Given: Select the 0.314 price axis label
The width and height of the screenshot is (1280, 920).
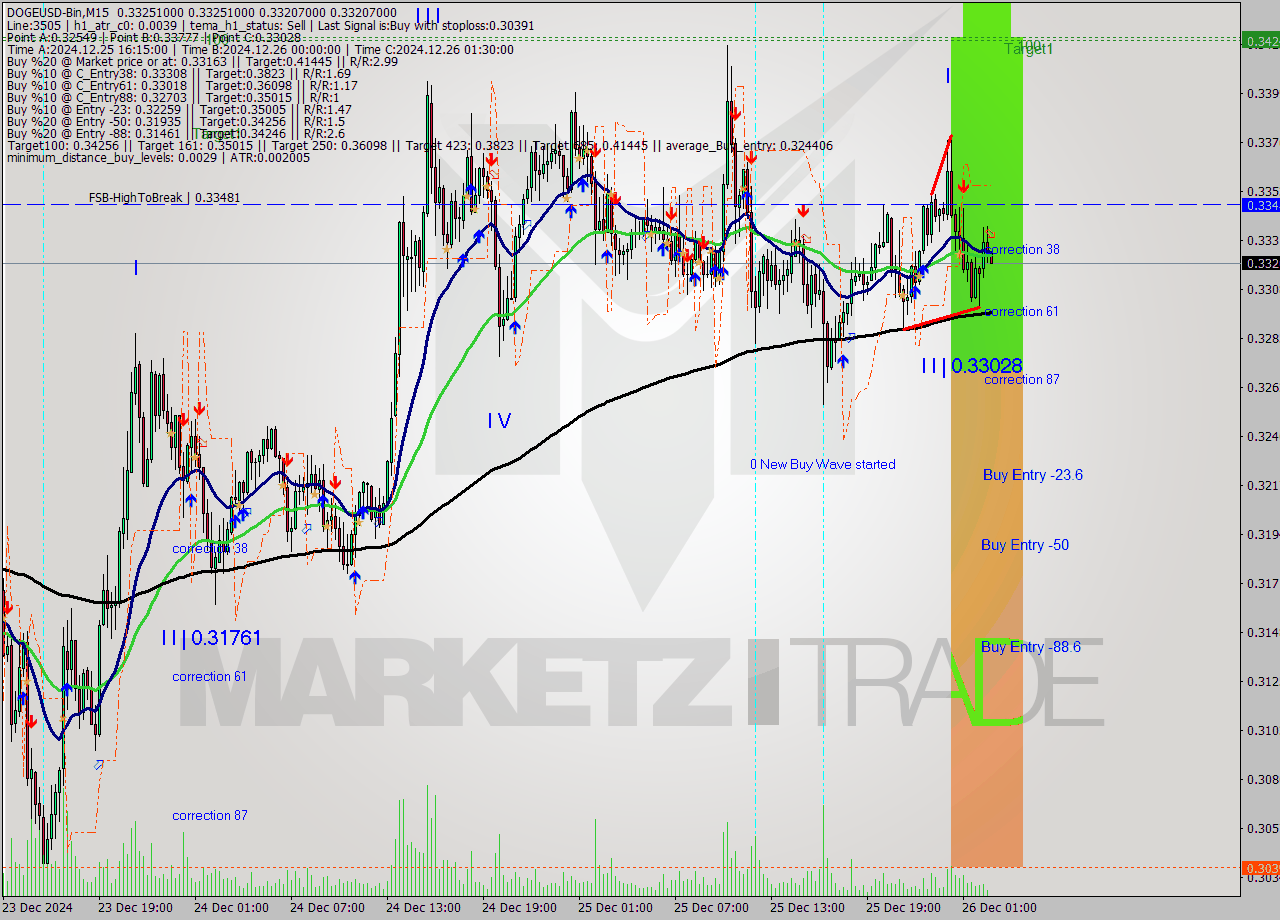Looking at the screenshot, I should pos(1261,633).
